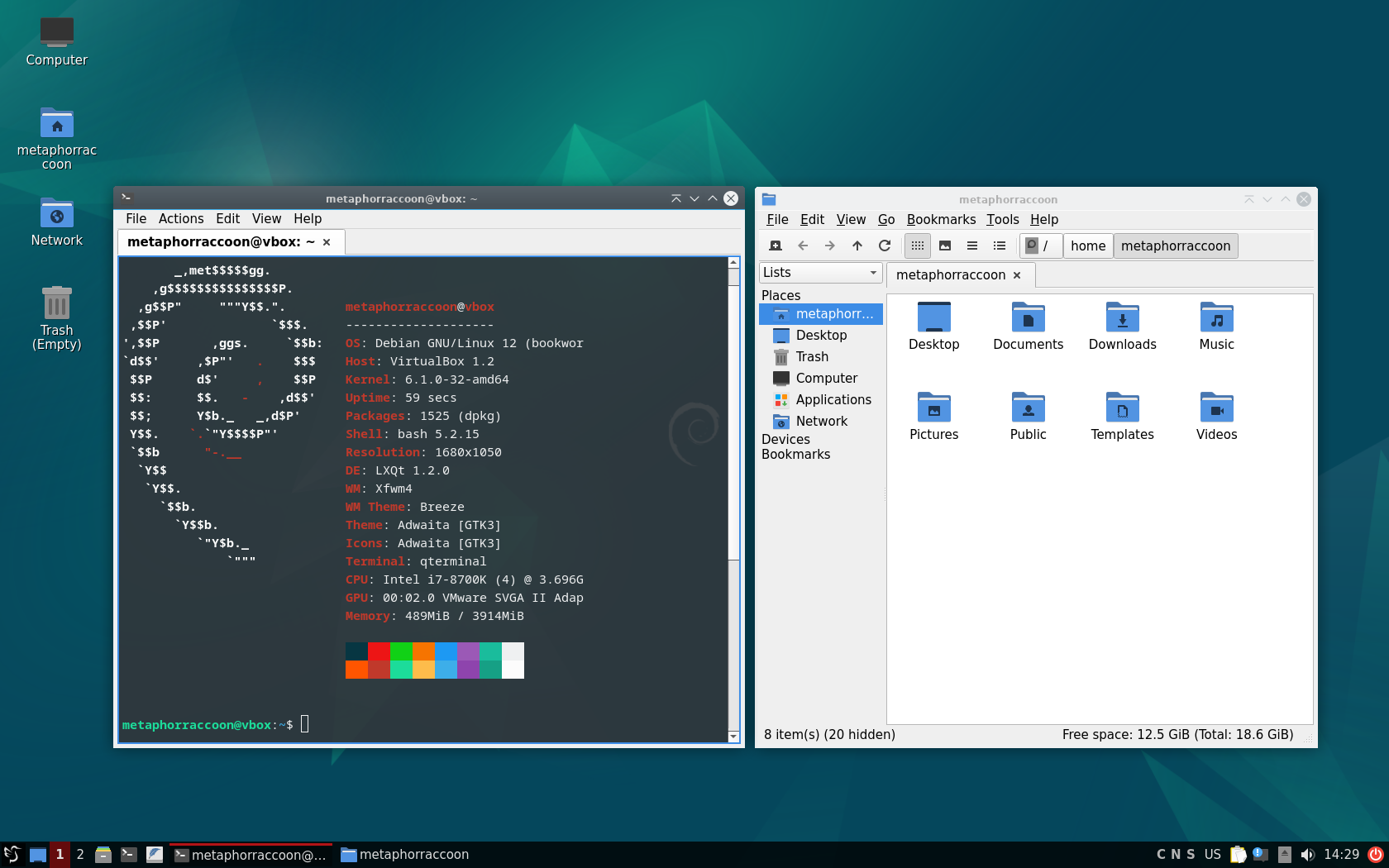Switch to compact list view in file manager

[972, 246]
